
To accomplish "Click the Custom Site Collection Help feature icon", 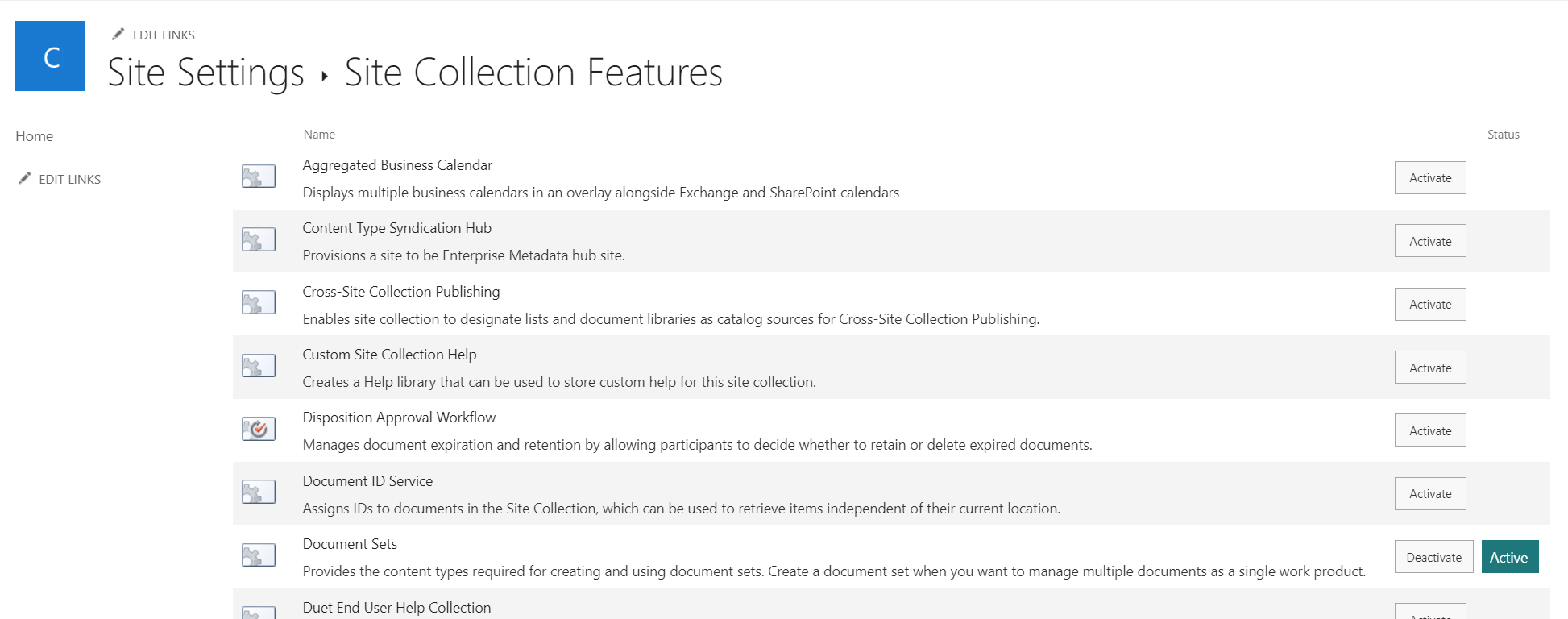I will (257, 365).
